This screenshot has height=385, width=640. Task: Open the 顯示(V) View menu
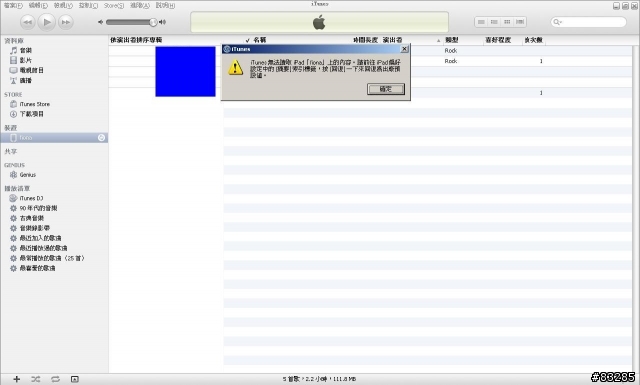[x=63, y=5]
